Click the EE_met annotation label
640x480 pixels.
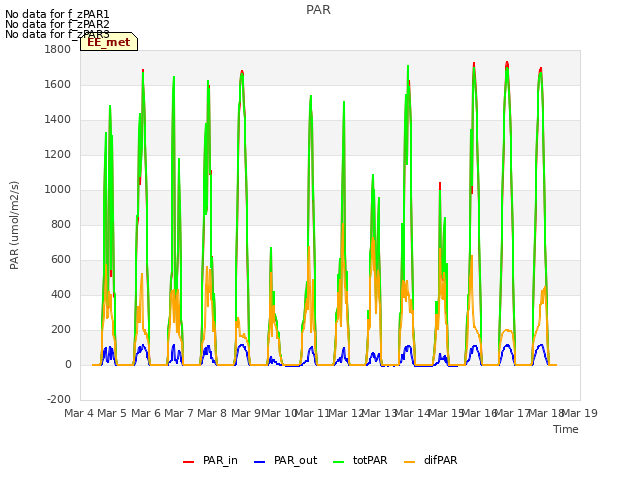109,42
